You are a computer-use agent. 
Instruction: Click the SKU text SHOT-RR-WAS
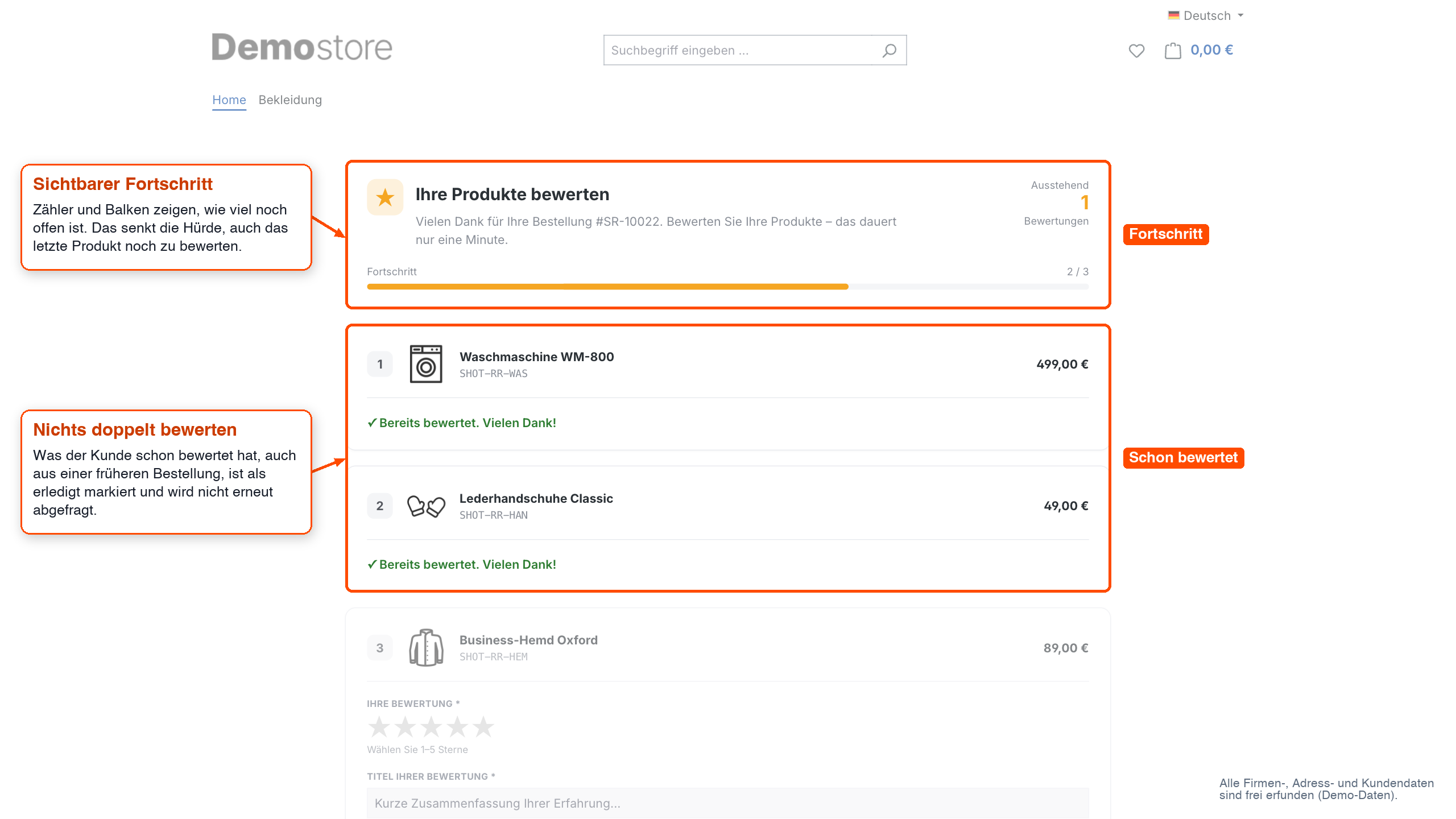tap(494, 374)
